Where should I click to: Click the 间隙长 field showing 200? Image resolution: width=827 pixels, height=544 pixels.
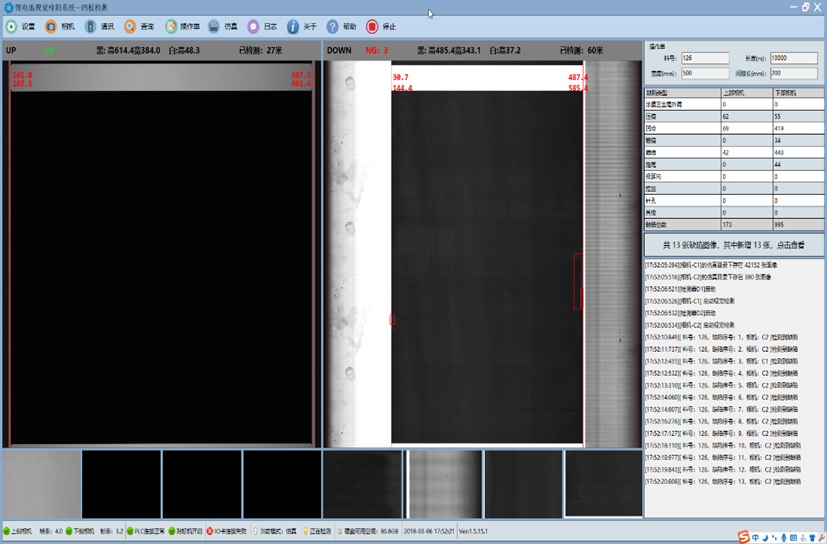[793, 74]
